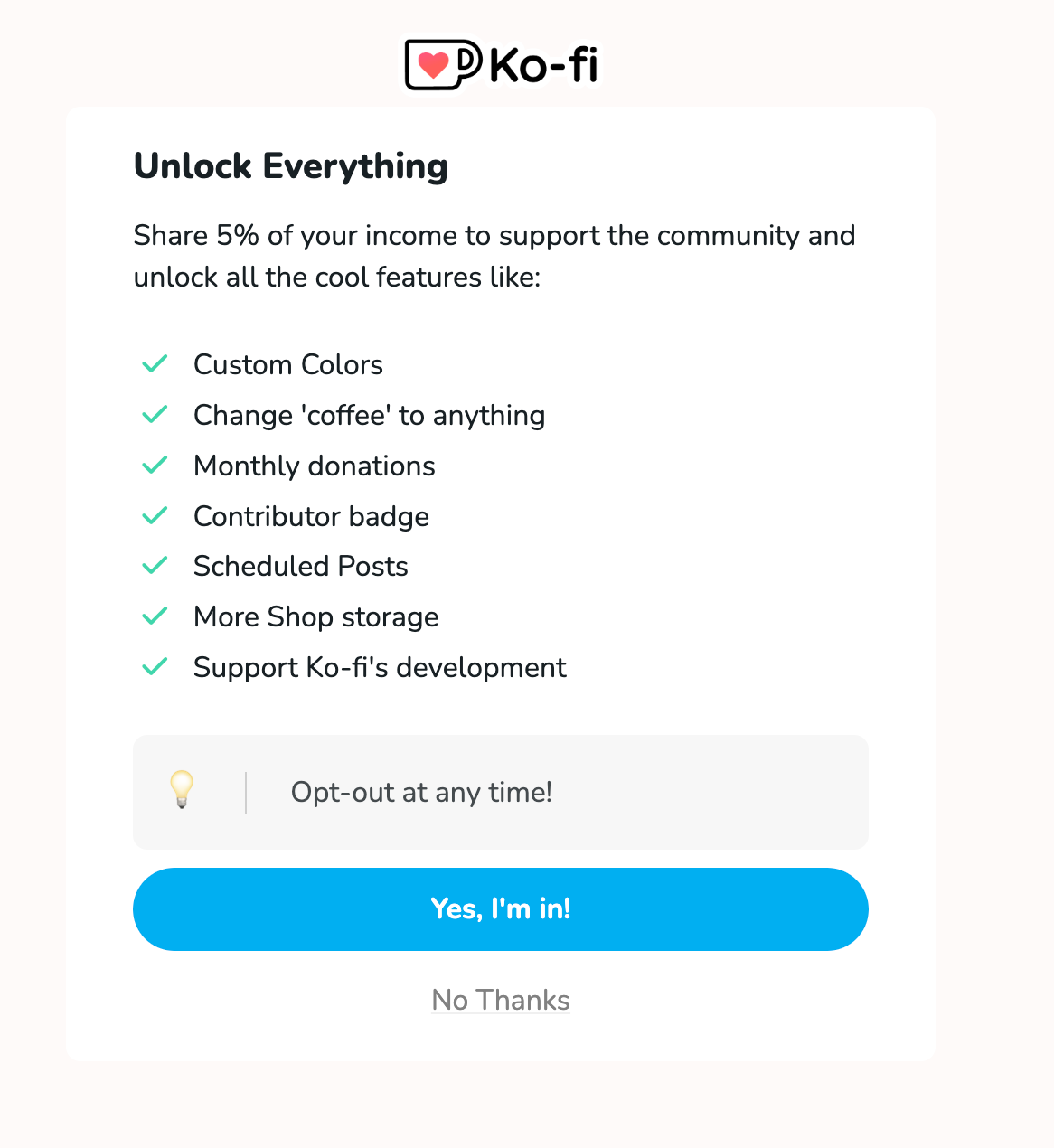1054x1148 pixels.
Task: Select the checkmark next to Contributor badge
Action: [155, 515]
